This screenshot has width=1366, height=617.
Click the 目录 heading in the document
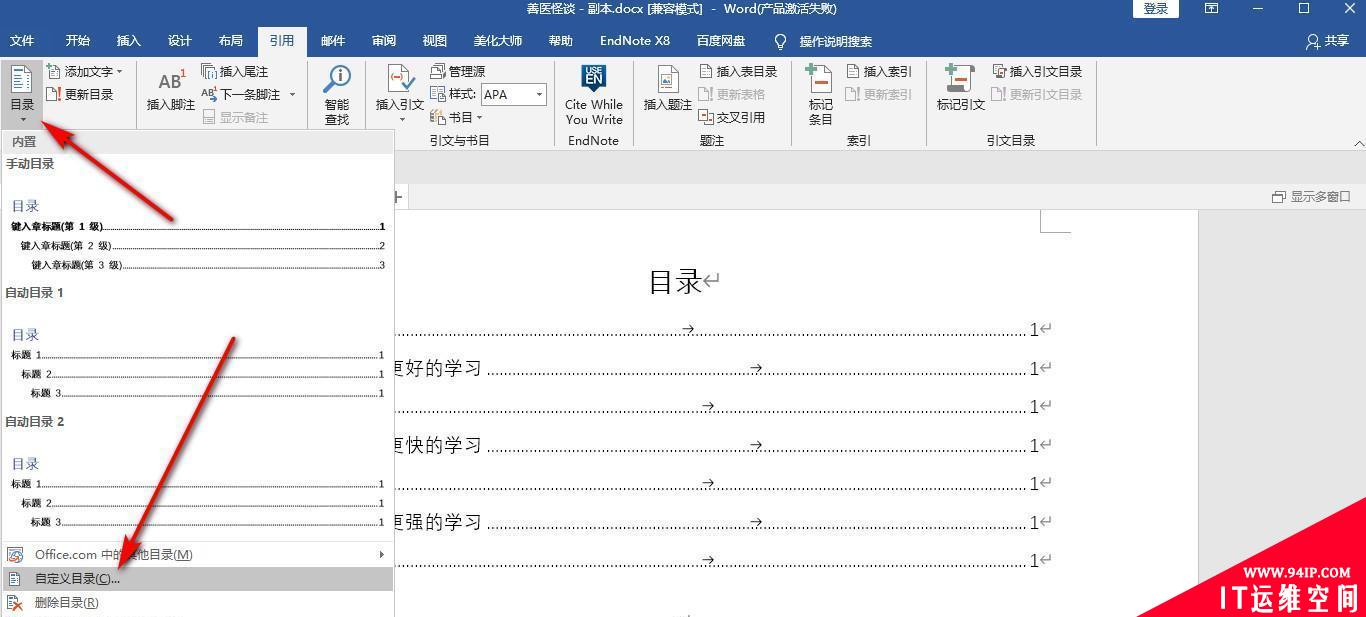coord(675,282)
